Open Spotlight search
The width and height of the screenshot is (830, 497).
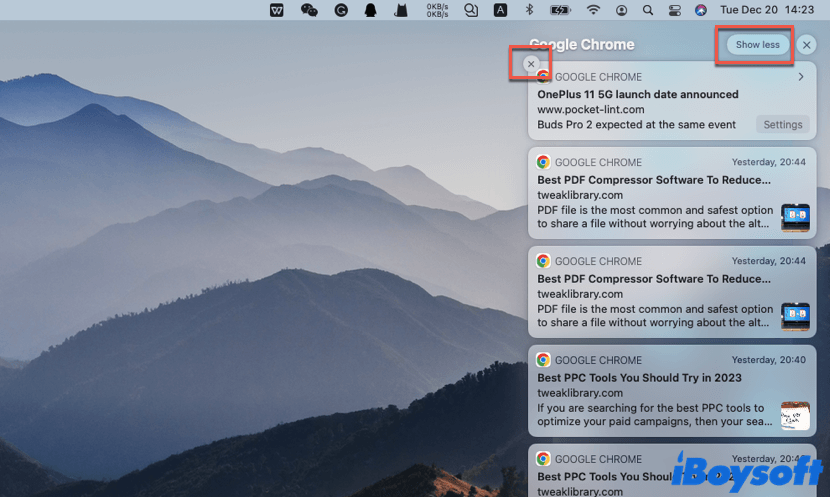(648, 10)
